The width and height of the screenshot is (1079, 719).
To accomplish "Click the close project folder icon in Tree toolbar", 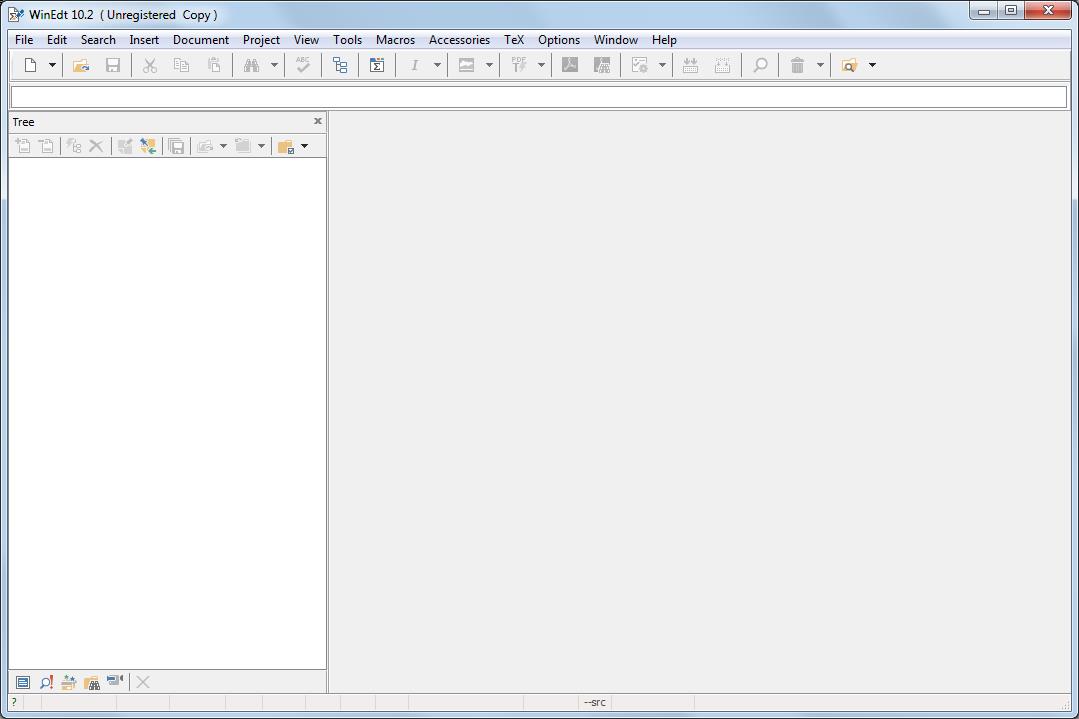I will [243, 146].
